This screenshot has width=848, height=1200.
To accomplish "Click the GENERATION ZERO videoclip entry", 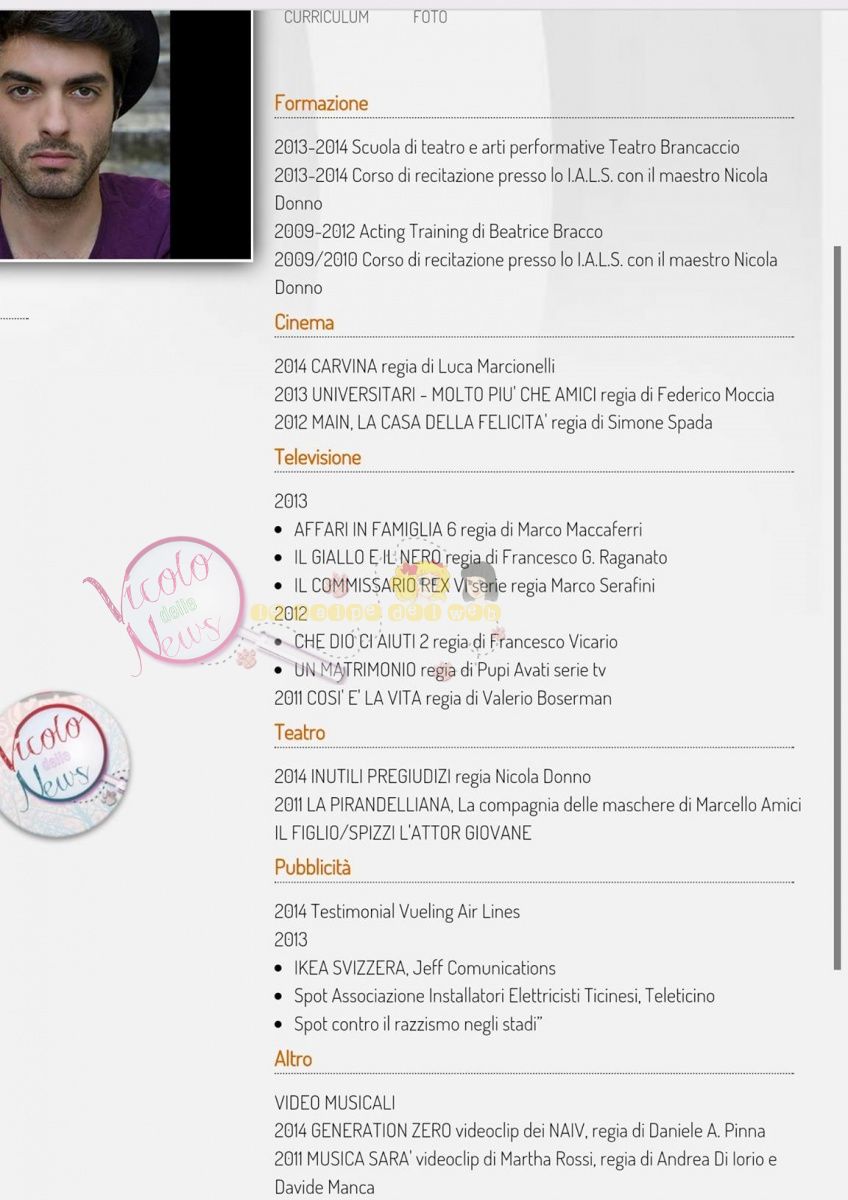I will point(520,1131).
